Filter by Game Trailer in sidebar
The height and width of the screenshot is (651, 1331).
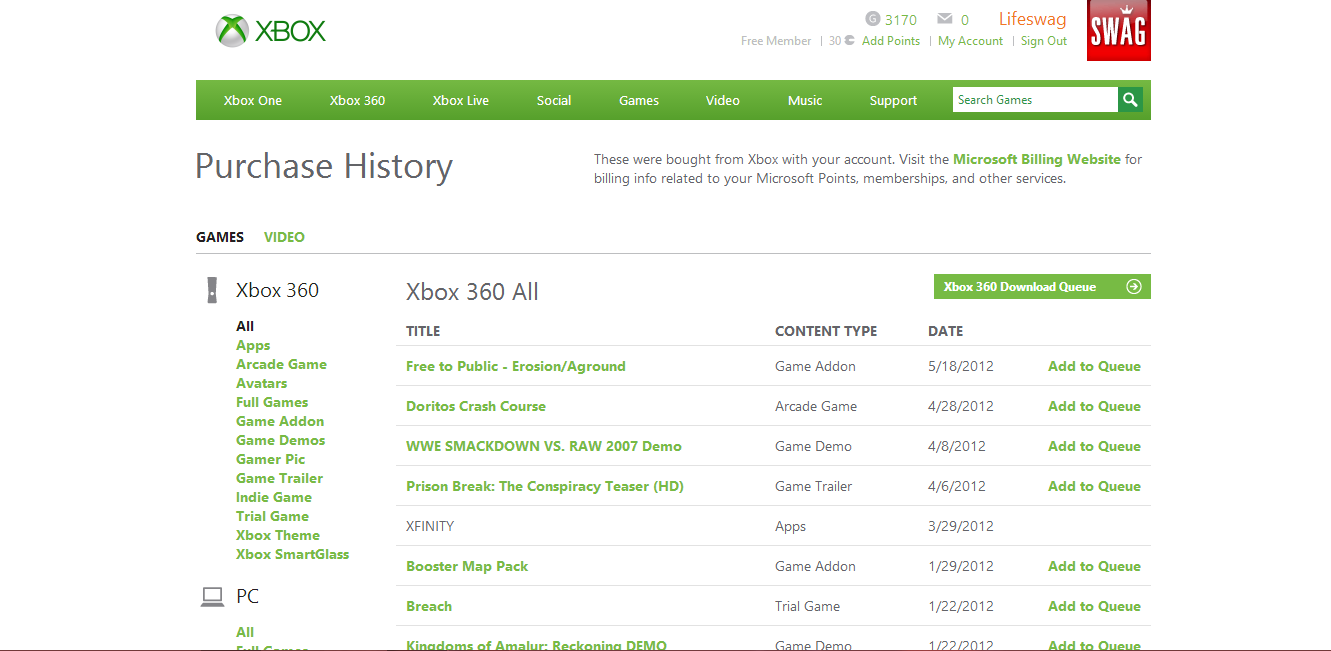click(x=279, y=478)
